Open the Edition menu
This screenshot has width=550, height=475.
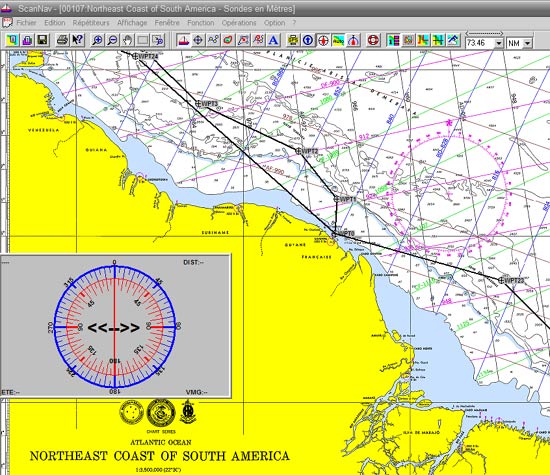coord(55,23)
